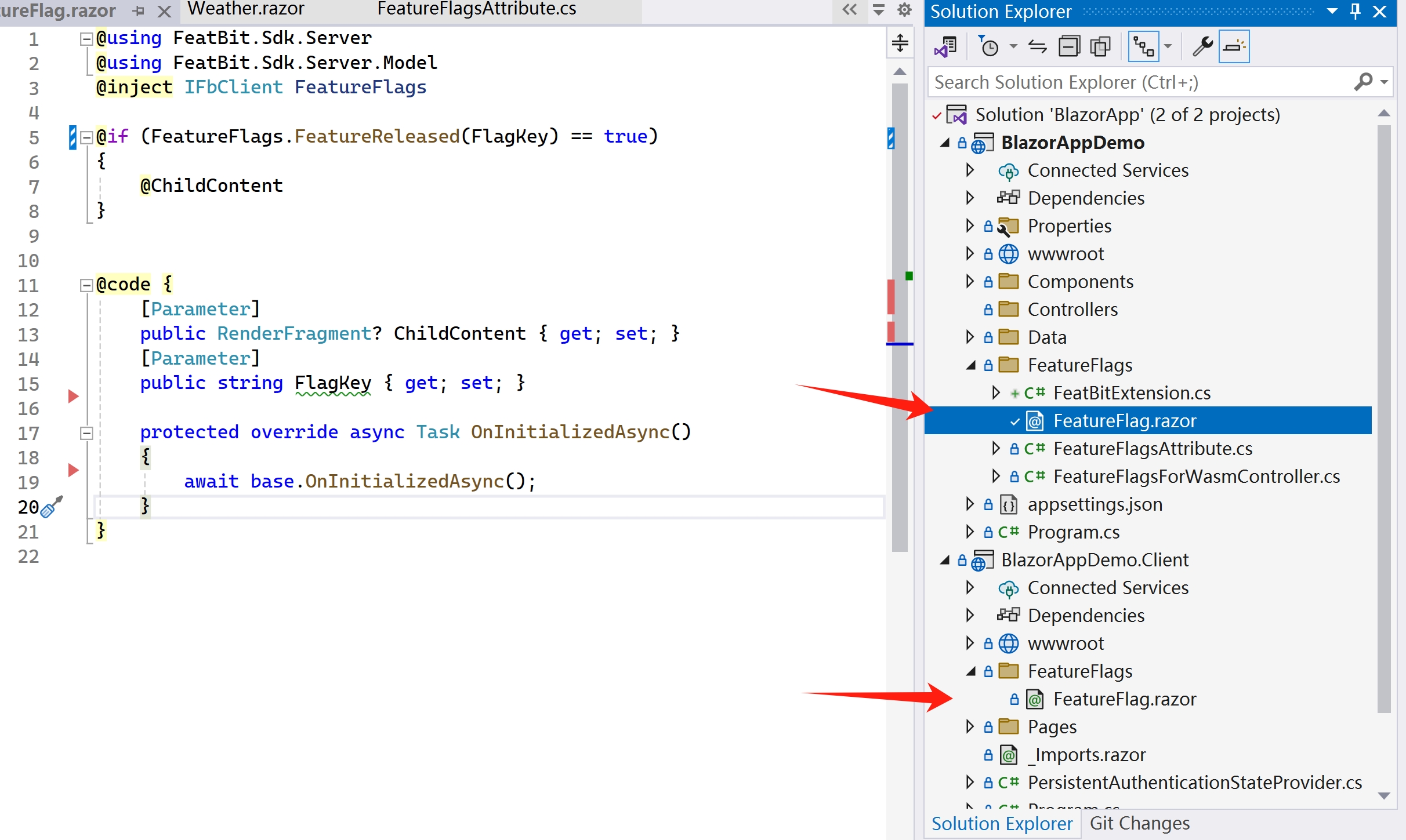Click the search magnifier icon in Solution Explorer
Screen dimensions: 1406x840
tap(1363, 82)
